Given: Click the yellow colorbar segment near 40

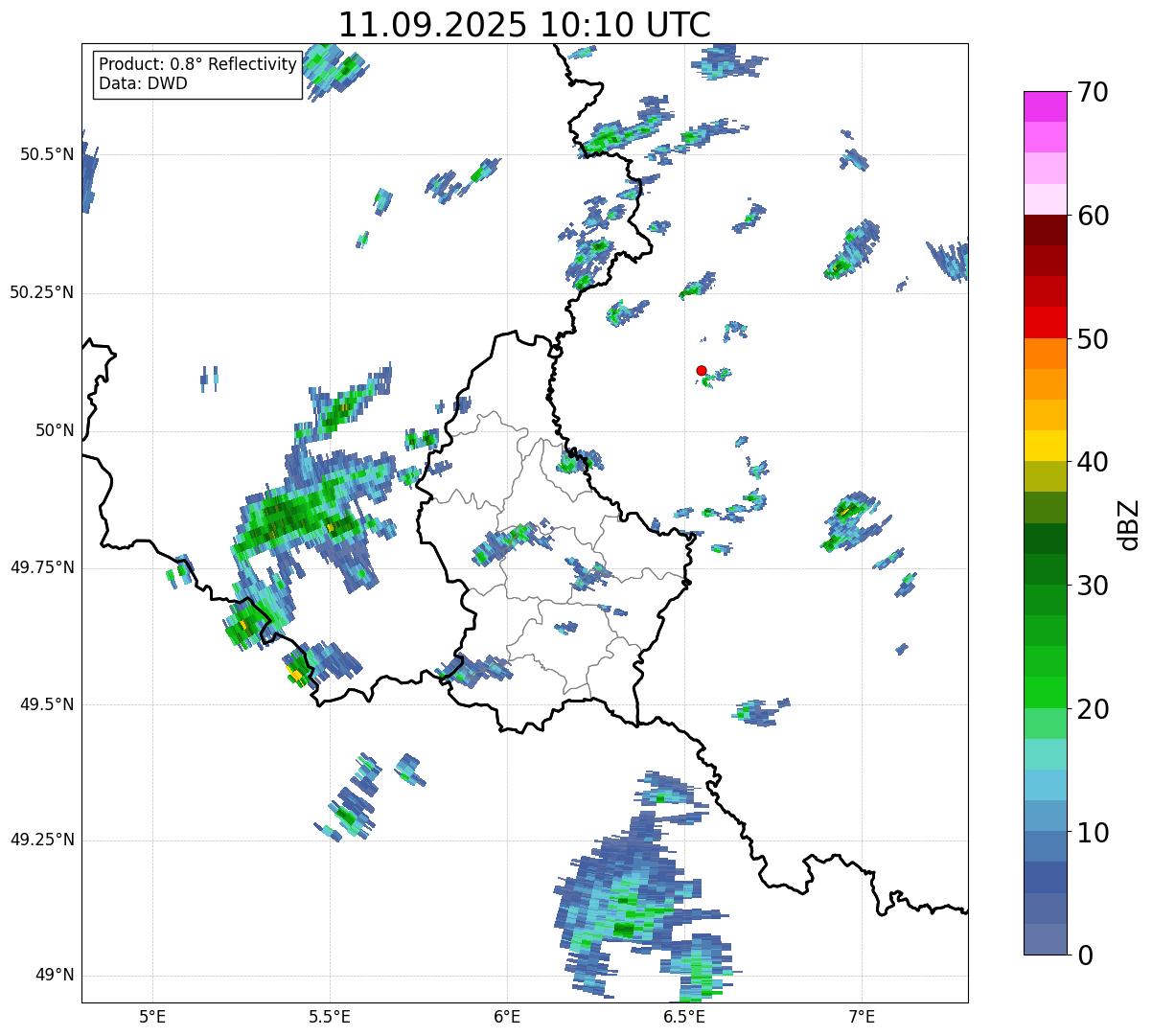Looking at the screenshot, I should click(x=1045, y=446).
